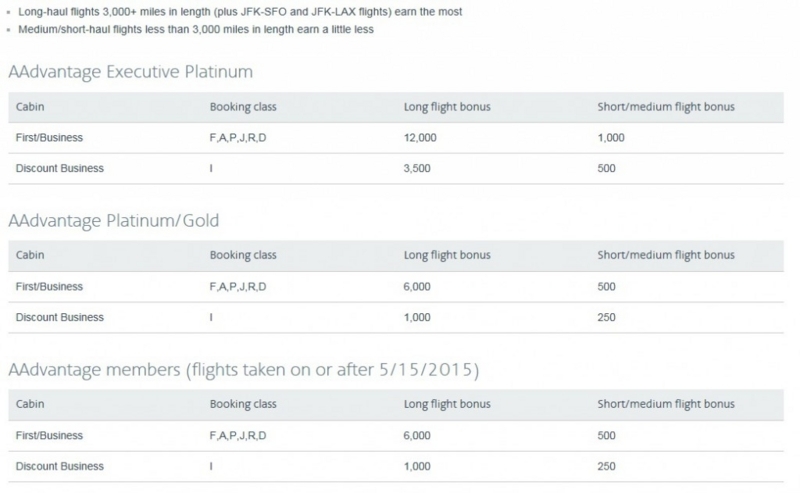800x493 pixels.
Task: Click the medium/short-haul flights bullet text
Action: pos(196,30)
